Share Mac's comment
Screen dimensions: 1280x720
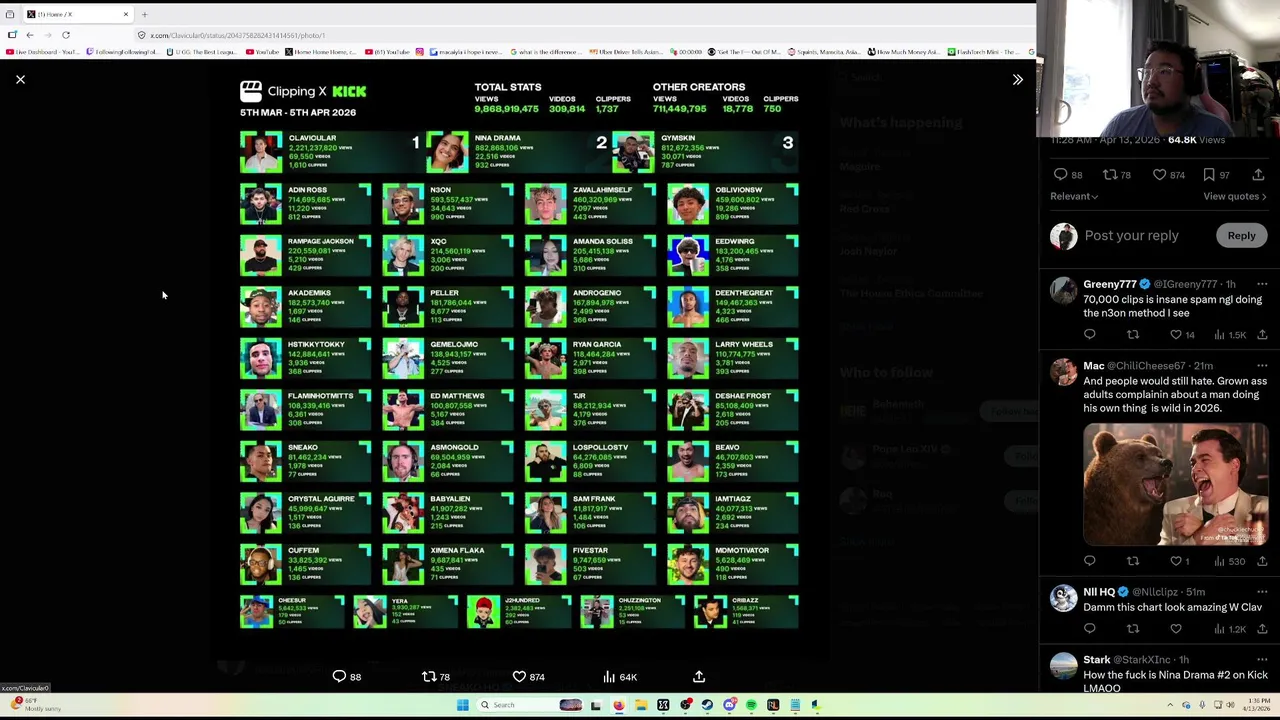1262,561
